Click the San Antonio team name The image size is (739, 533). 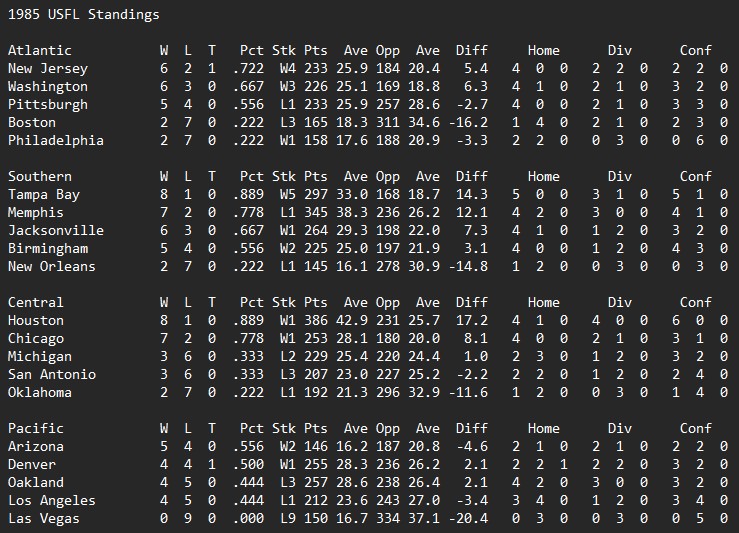pos(51,374)
